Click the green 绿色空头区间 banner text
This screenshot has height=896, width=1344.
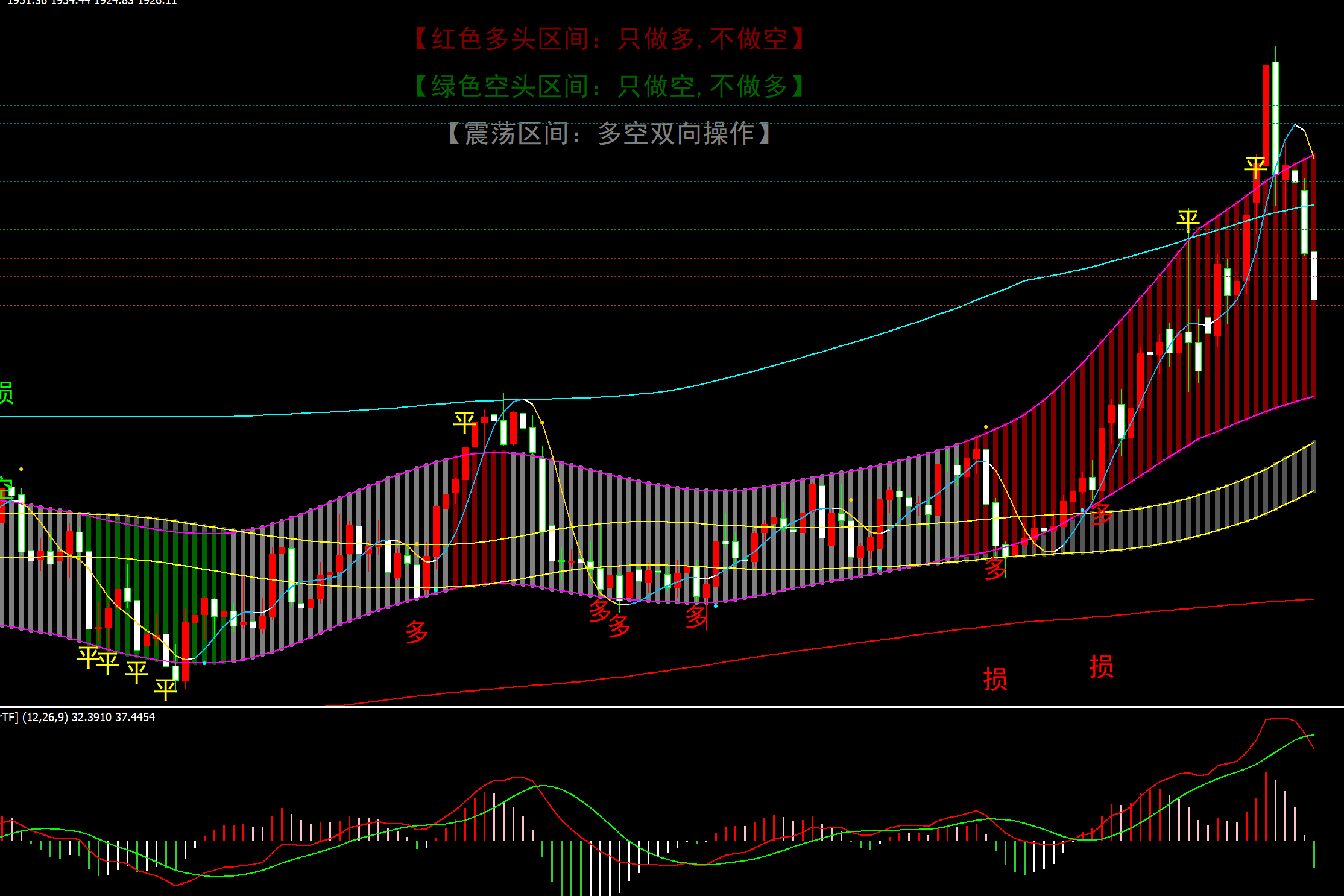[609, 86]
